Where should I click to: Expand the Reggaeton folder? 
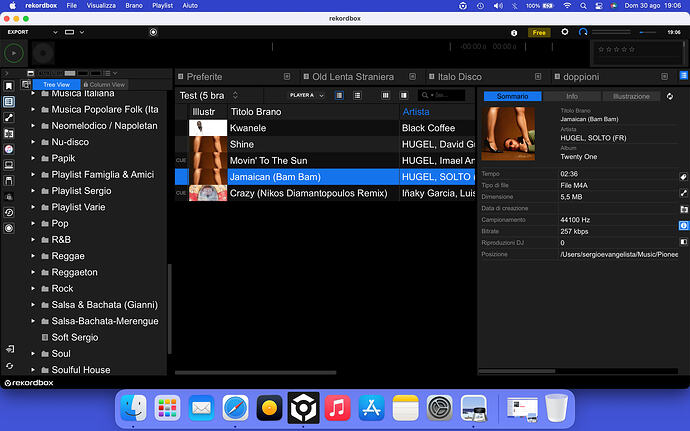pos(33,272)
